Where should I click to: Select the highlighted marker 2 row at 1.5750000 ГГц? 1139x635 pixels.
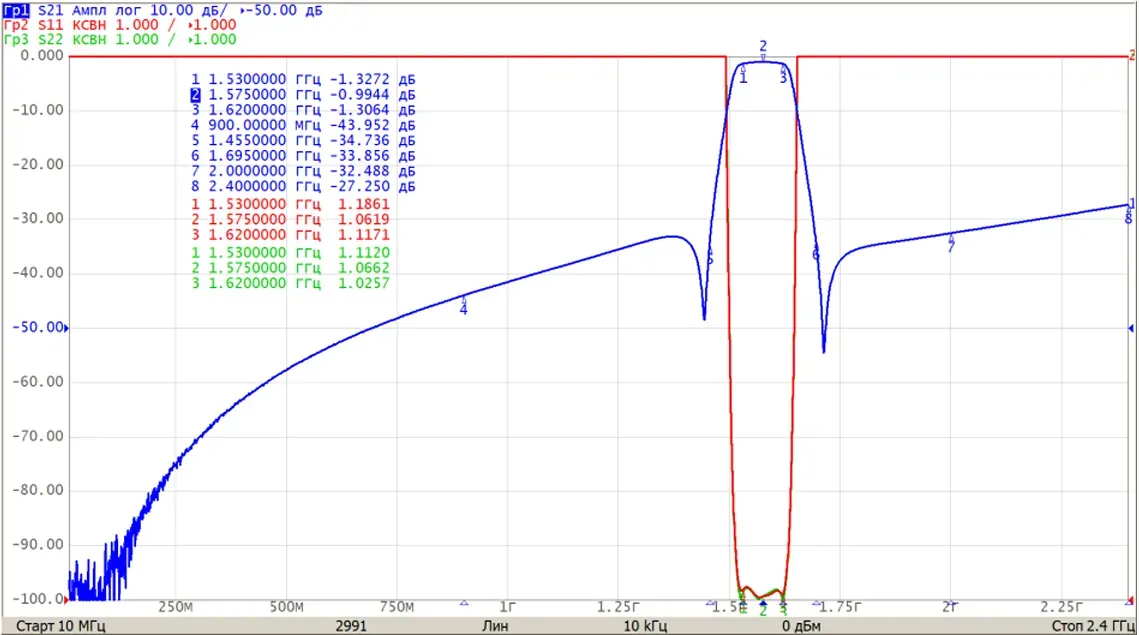303,94
